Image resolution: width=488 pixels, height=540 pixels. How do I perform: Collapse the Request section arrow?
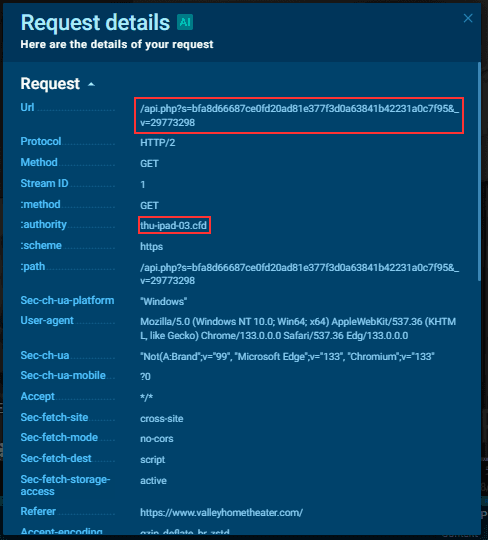tap(91, 84)
